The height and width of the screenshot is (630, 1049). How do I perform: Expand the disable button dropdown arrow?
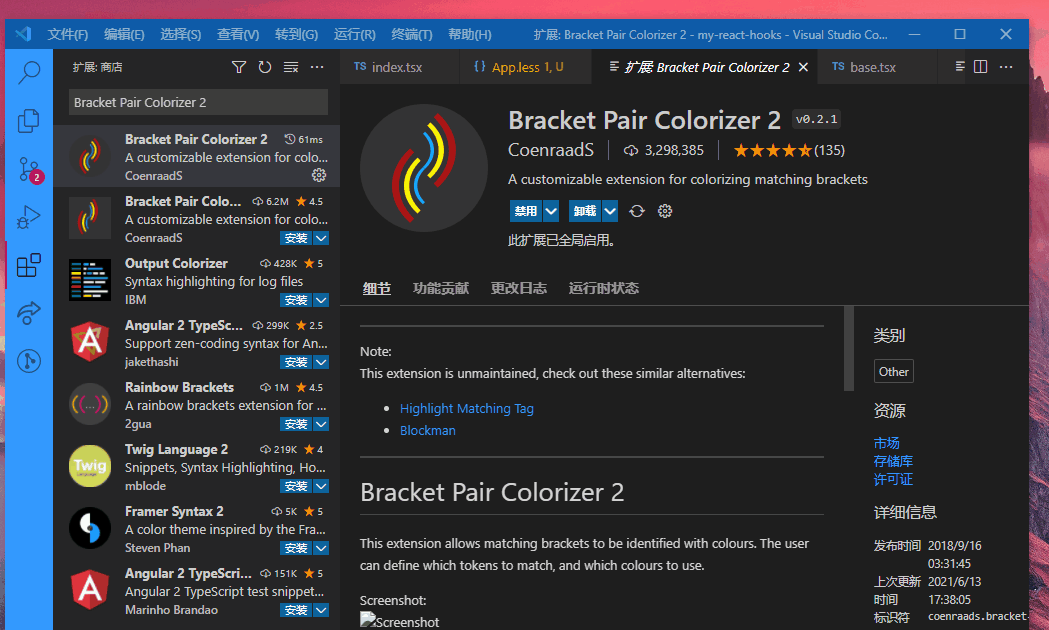click(x=551, y=211)
